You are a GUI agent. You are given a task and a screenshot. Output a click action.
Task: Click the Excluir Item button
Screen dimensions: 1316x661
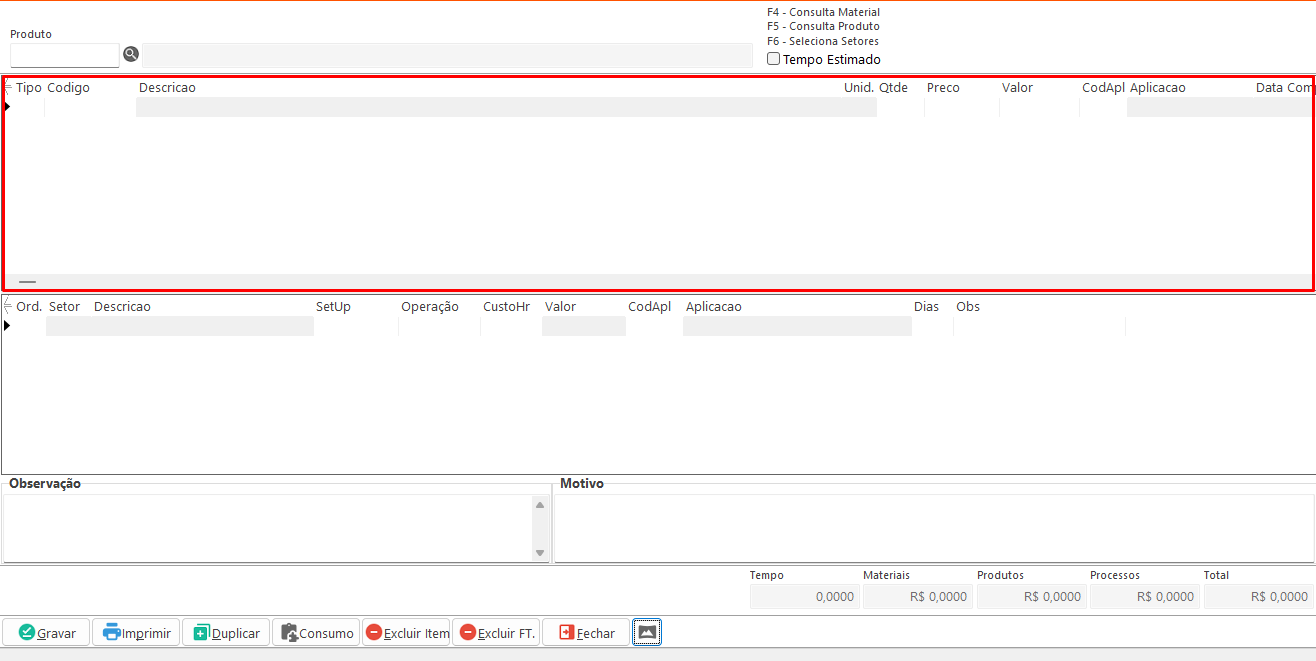406,633
